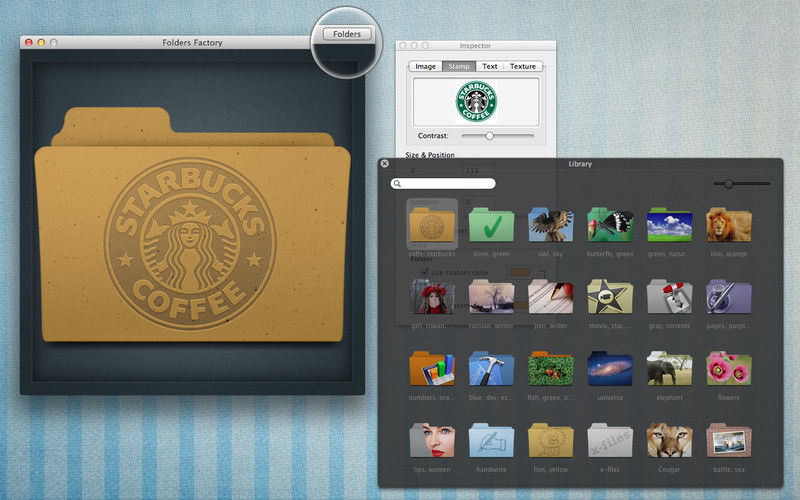Choose the 'lion, yellow' stamped folder icon
This screenshot has width=800, height=500.
(x=551, y=440)
